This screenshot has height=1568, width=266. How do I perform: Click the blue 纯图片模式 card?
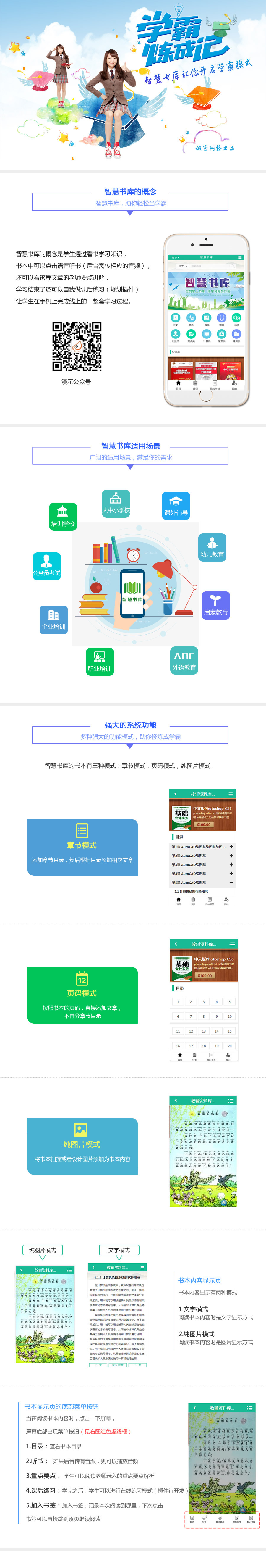tap(82, 1146)
